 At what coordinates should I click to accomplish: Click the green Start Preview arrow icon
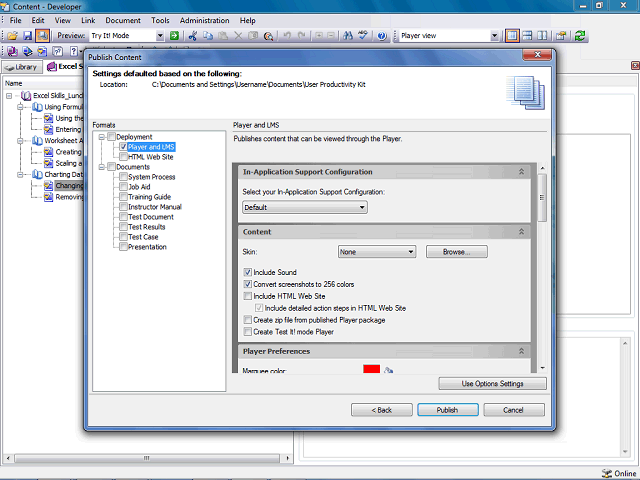click(174, 36)
